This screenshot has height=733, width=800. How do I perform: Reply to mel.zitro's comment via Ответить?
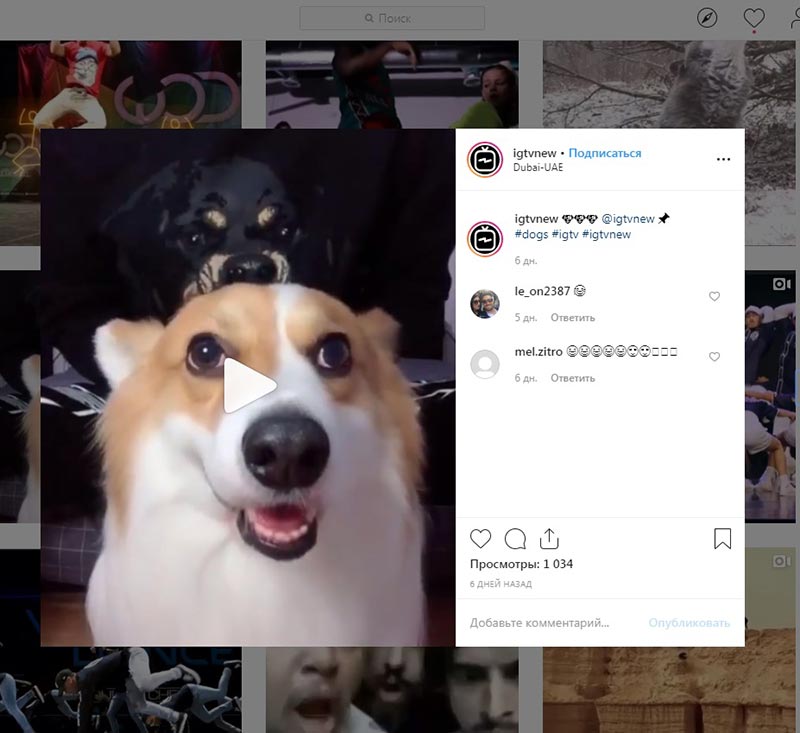pos(572,378)
